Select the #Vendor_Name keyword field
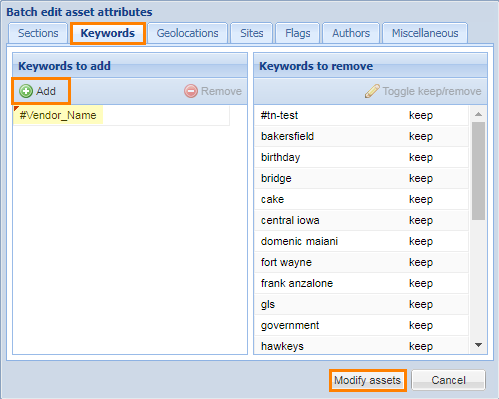Image resolution: width=499 pixels, height=399 pixels. click(121, 115)
